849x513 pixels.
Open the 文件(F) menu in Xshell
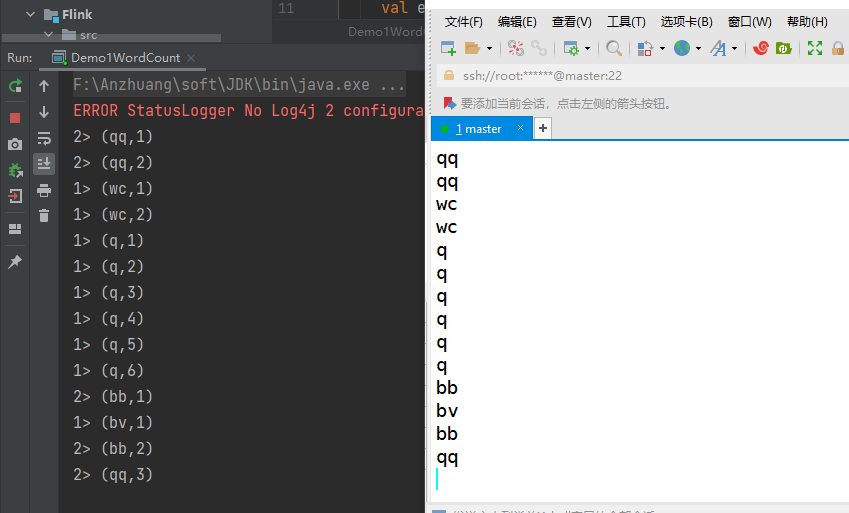tap(463, 22)
